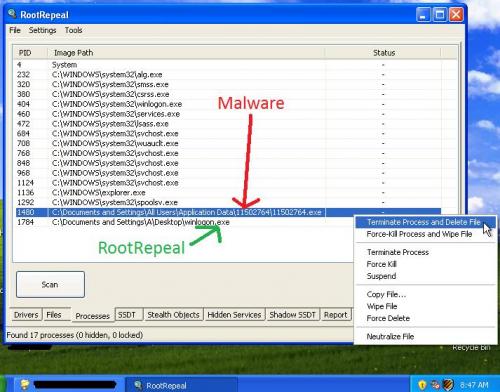Click the RootRepeal title bar app icon

[12, 14]
